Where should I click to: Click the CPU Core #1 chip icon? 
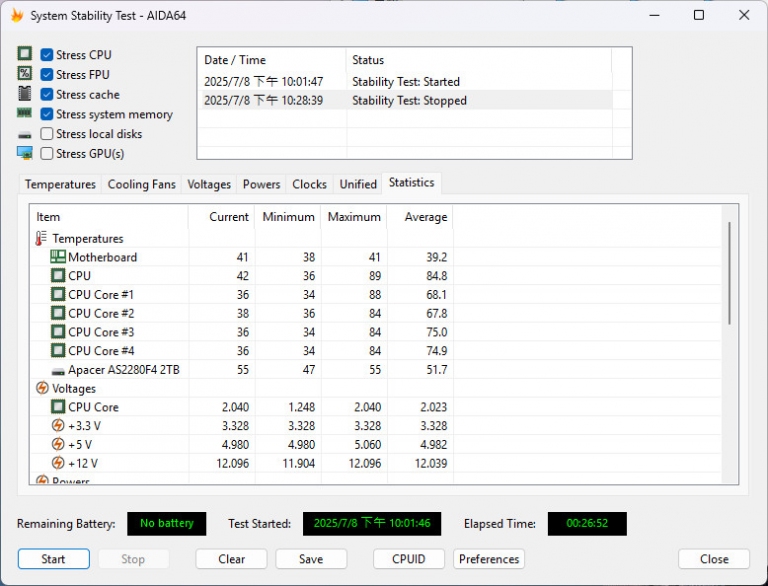58,294
